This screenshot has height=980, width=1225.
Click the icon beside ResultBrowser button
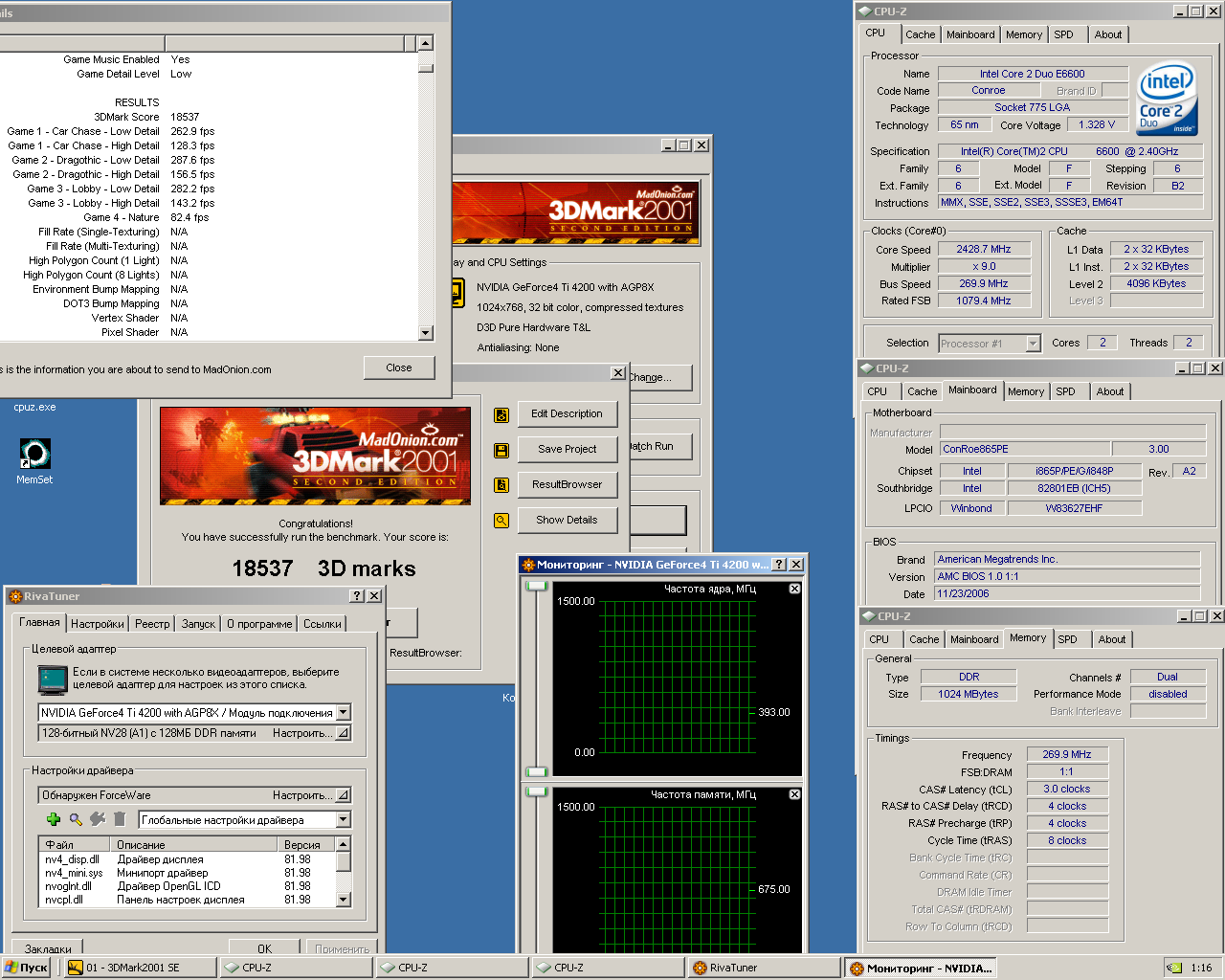tap(501, 485)
